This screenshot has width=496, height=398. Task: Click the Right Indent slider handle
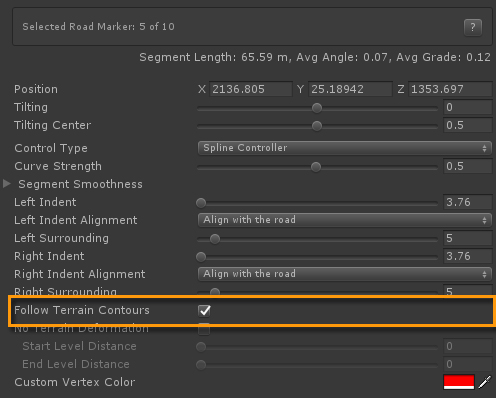(x=201, y=257)
